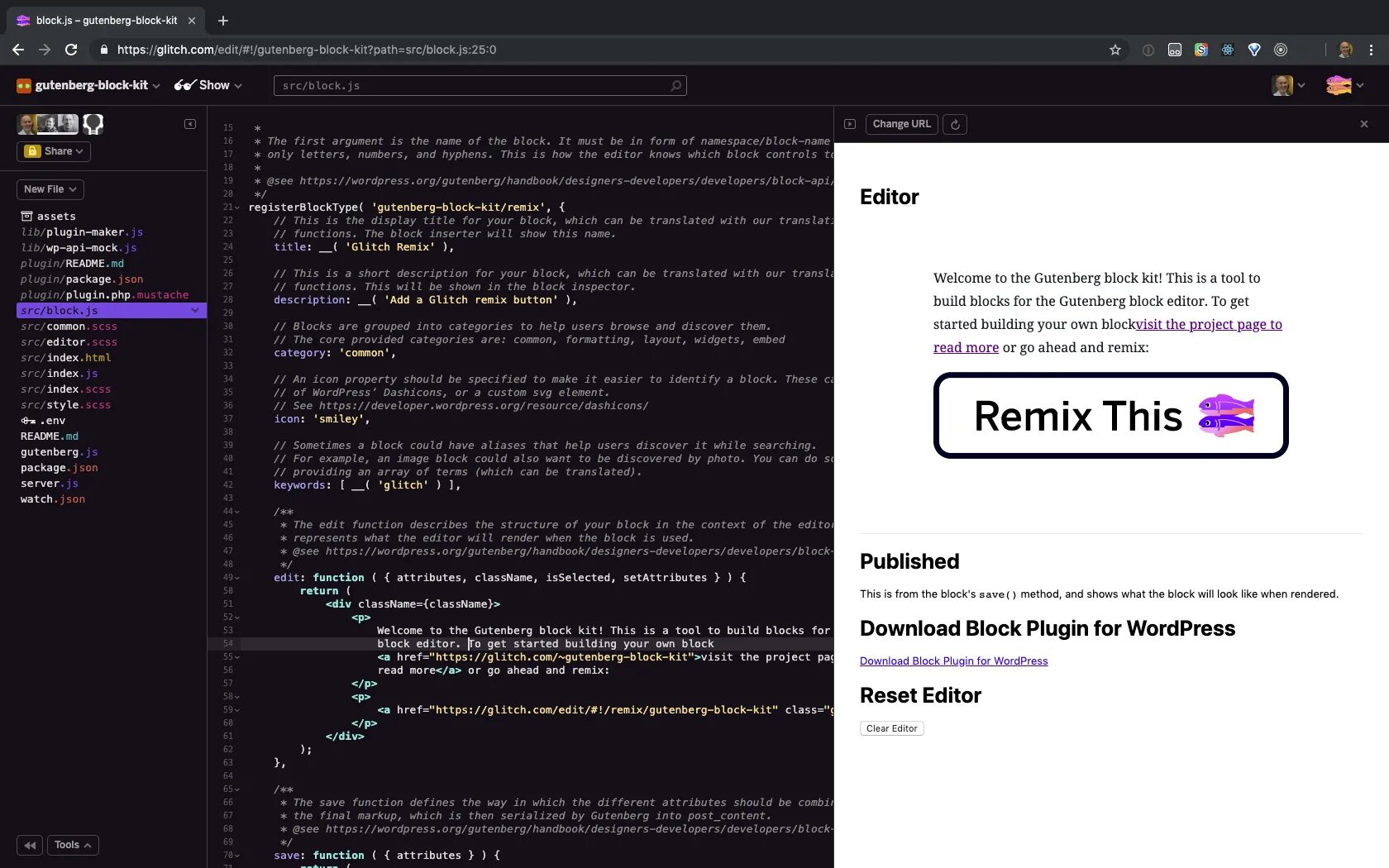This screenshot has height=868, width=1389.
Task: Fold the comment block at line 44
Action: coord(237,512)
